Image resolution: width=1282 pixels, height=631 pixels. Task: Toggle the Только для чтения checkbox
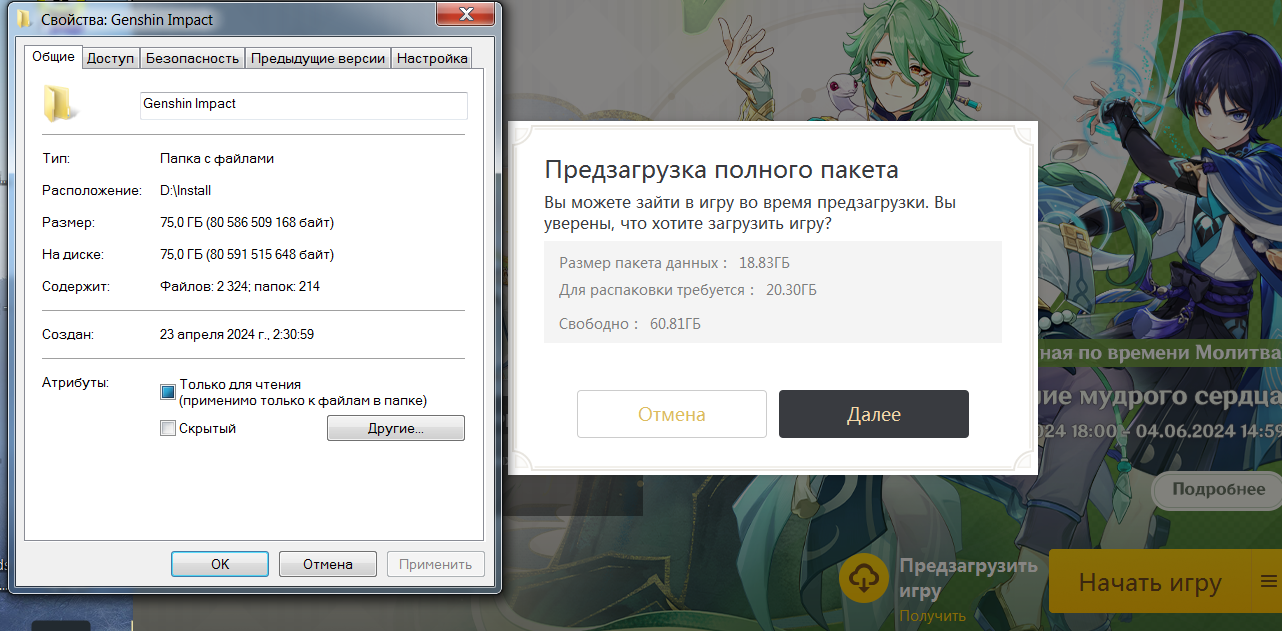click(168, 392)
